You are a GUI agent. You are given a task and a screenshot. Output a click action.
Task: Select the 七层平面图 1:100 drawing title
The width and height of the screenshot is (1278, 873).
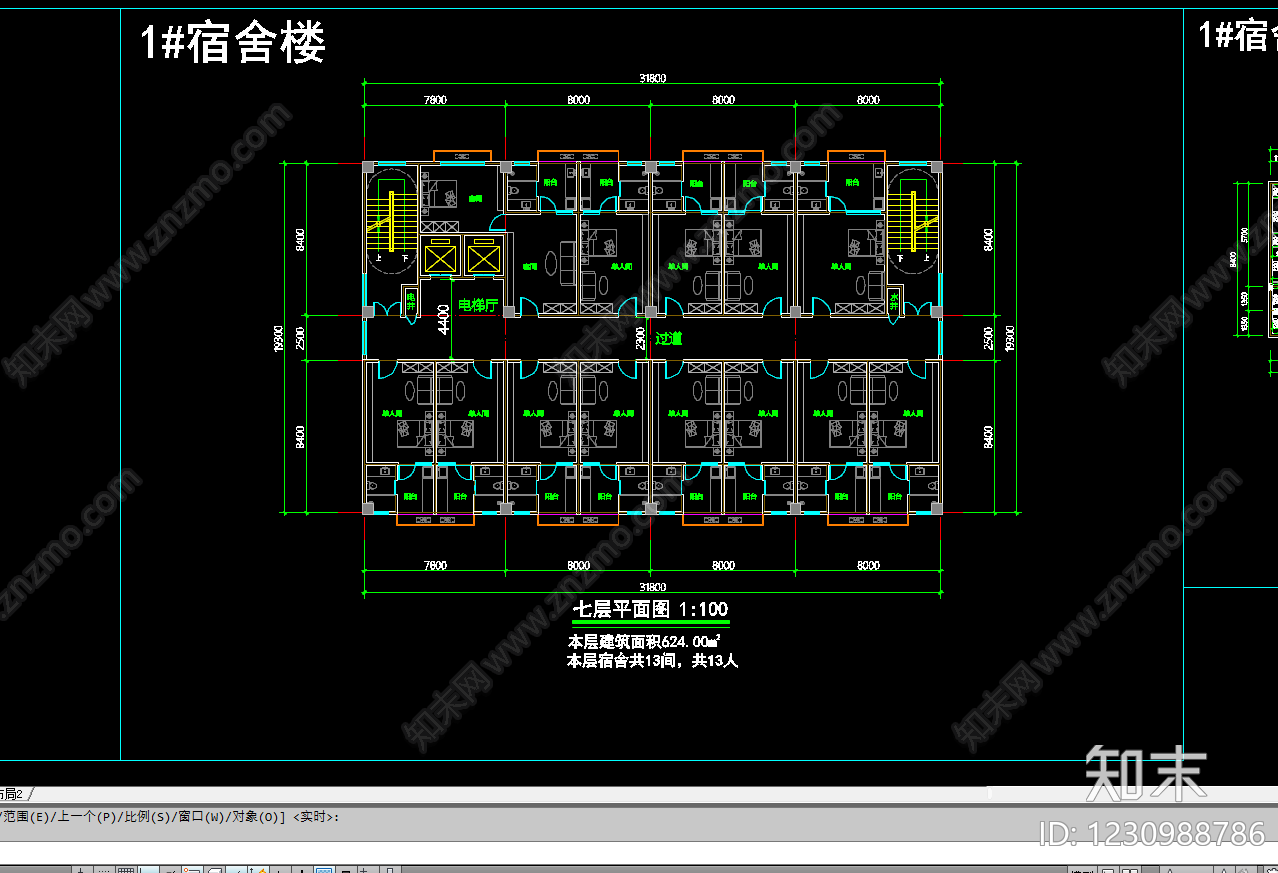(x=650, y=609)
